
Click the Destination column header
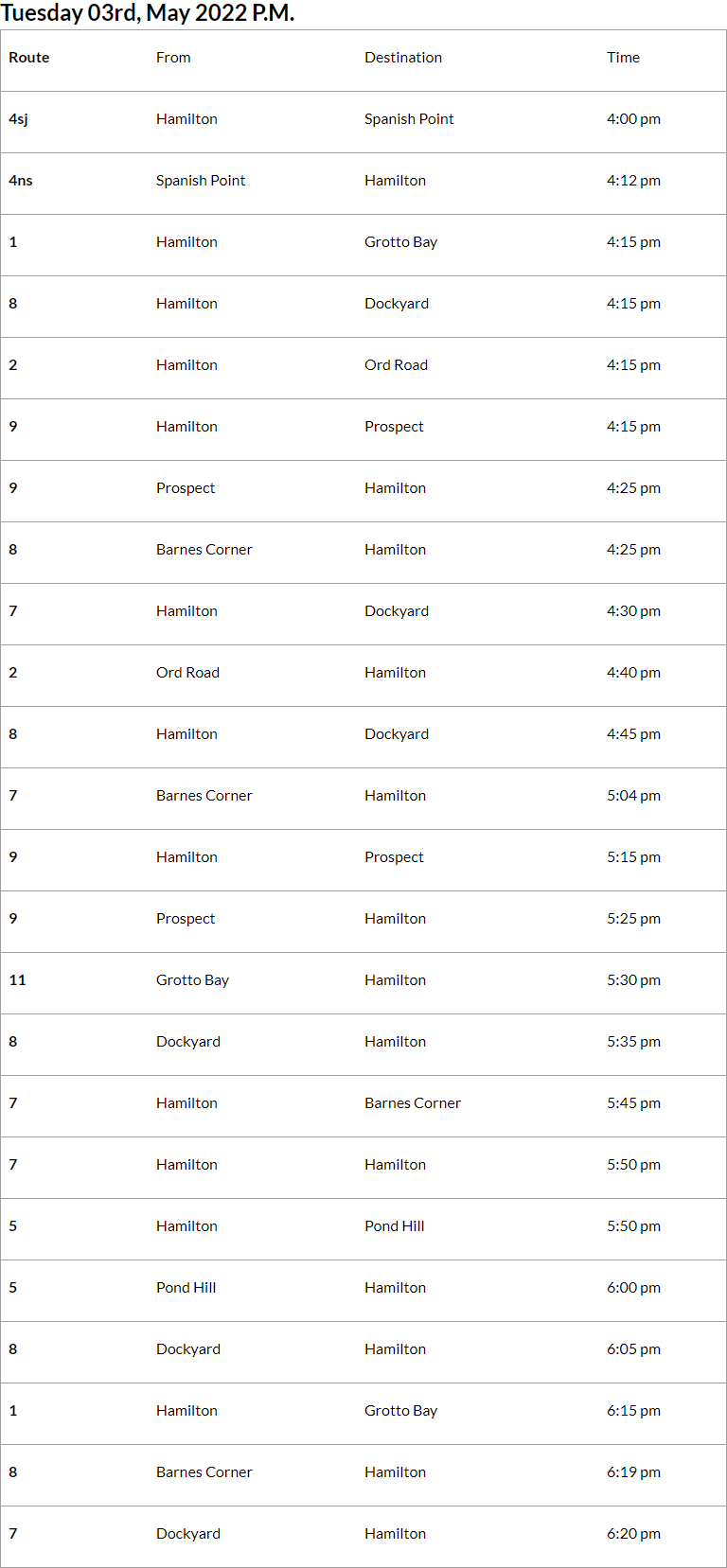click(x=403, y=58)
